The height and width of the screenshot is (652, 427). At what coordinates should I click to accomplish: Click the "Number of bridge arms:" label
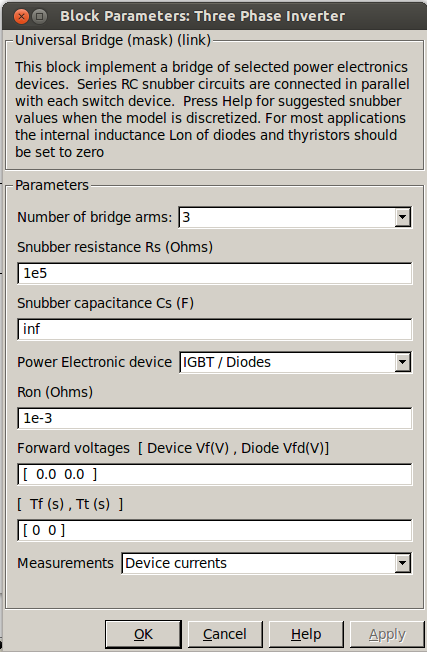coord(94,217)
